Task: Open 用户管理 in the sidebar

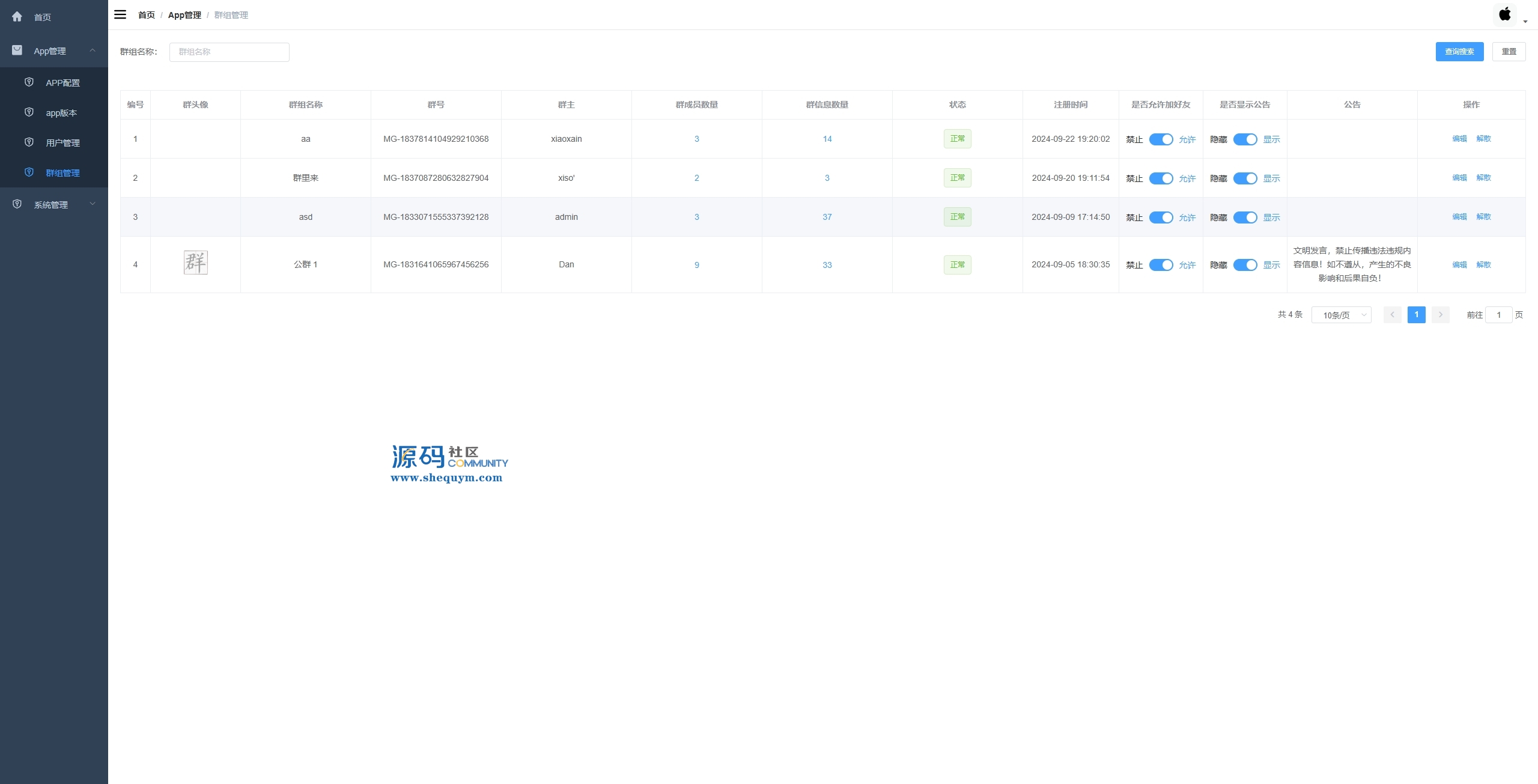Action: [62, 143]
